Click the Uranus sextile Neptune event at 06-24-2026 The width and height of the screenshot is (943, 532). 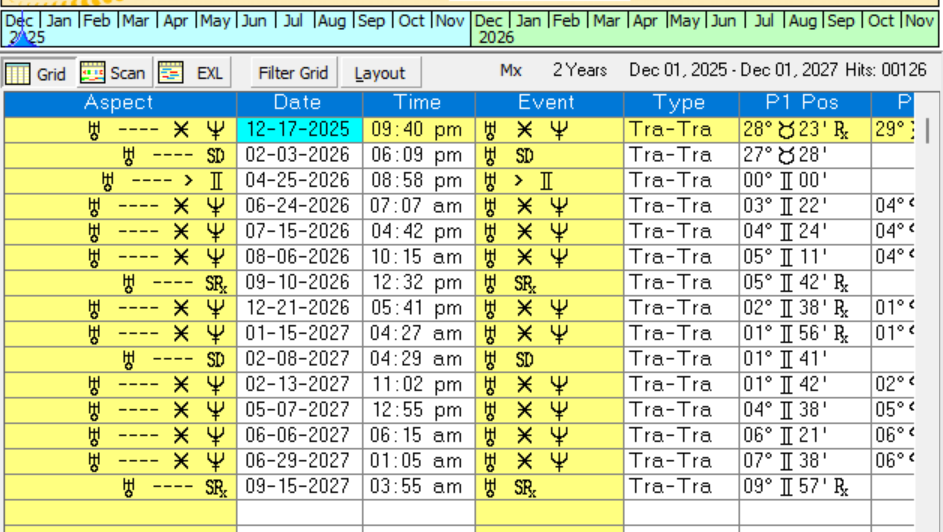coord(547,206)
